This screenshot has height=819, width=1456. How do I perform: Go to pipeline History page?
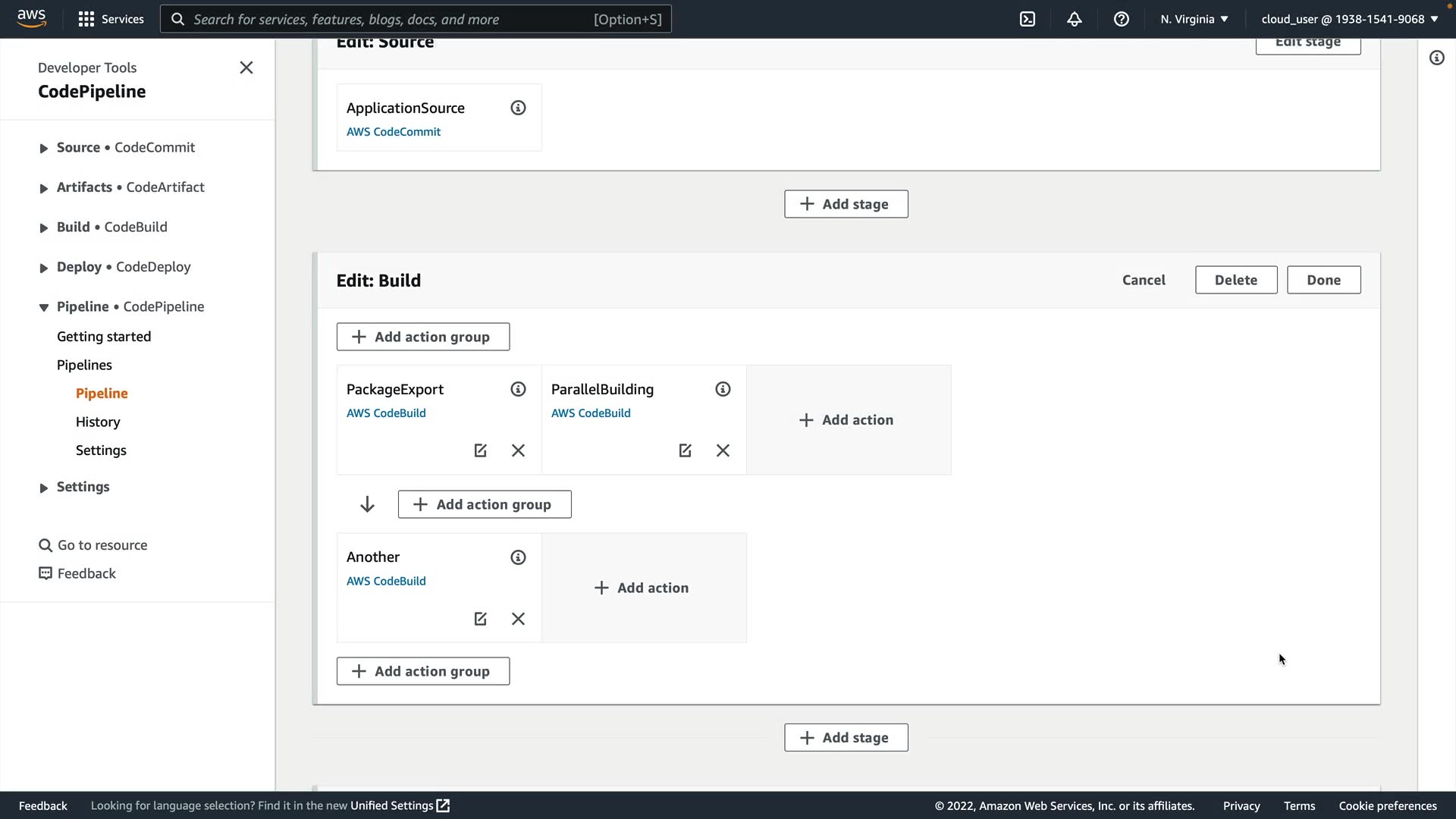(x=98, y=422)
